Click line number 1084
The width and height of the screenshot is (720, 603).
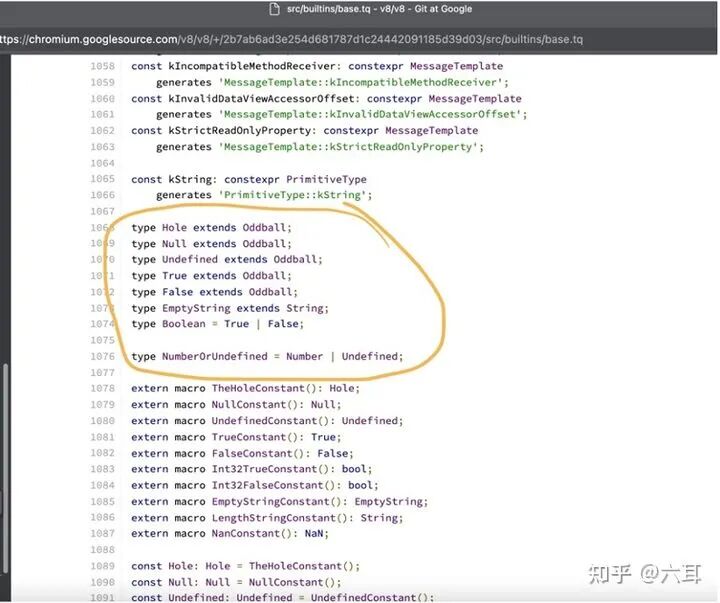(102, 485)
